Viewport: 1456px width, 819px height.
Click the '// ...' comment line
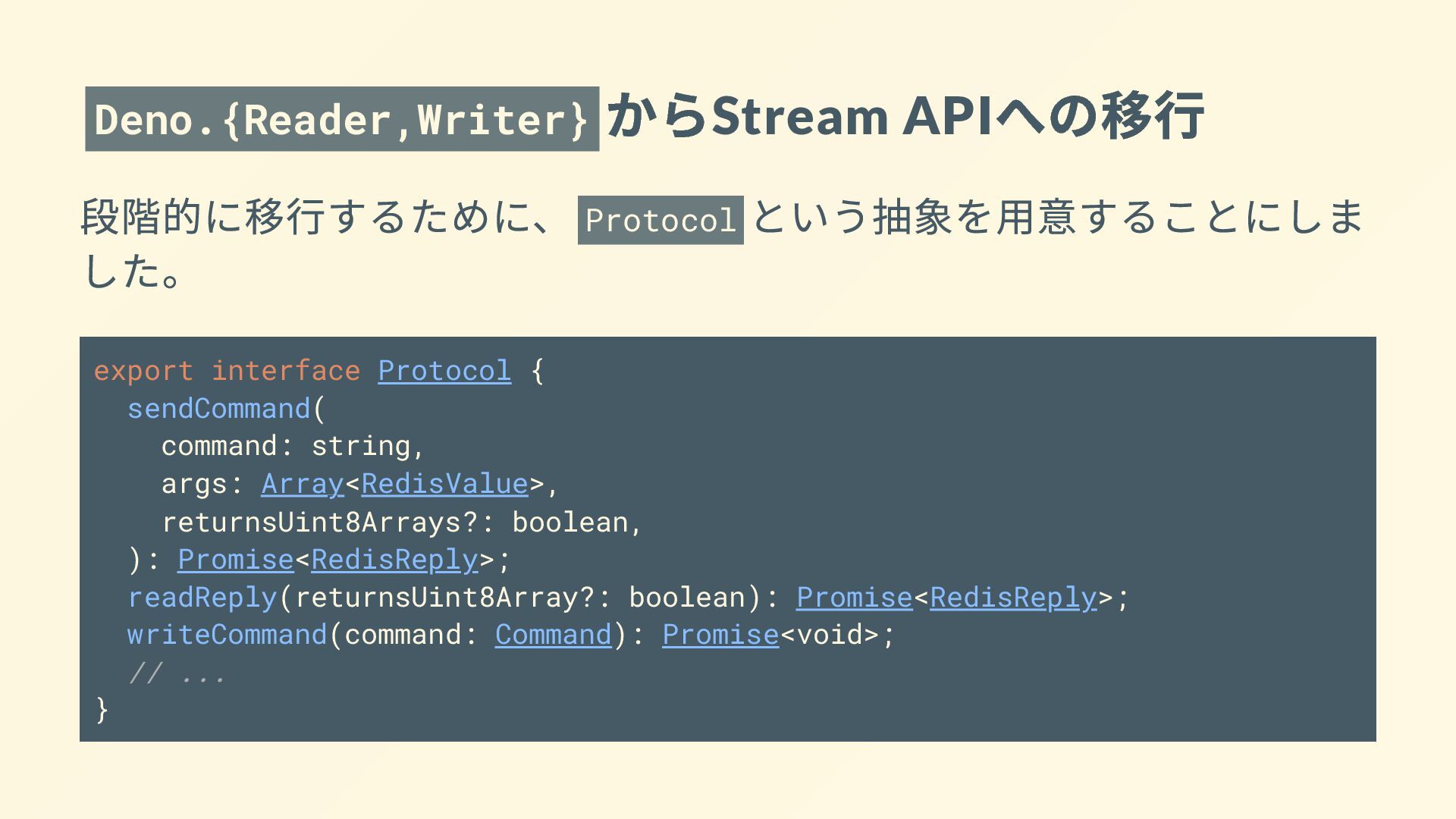point(177,673)
